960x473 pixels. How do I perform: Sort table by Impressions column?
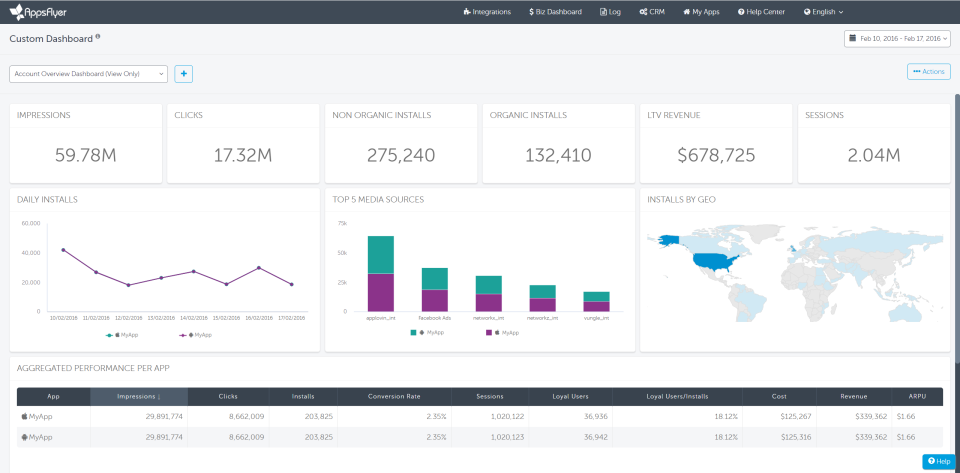[x=138, y=397]
